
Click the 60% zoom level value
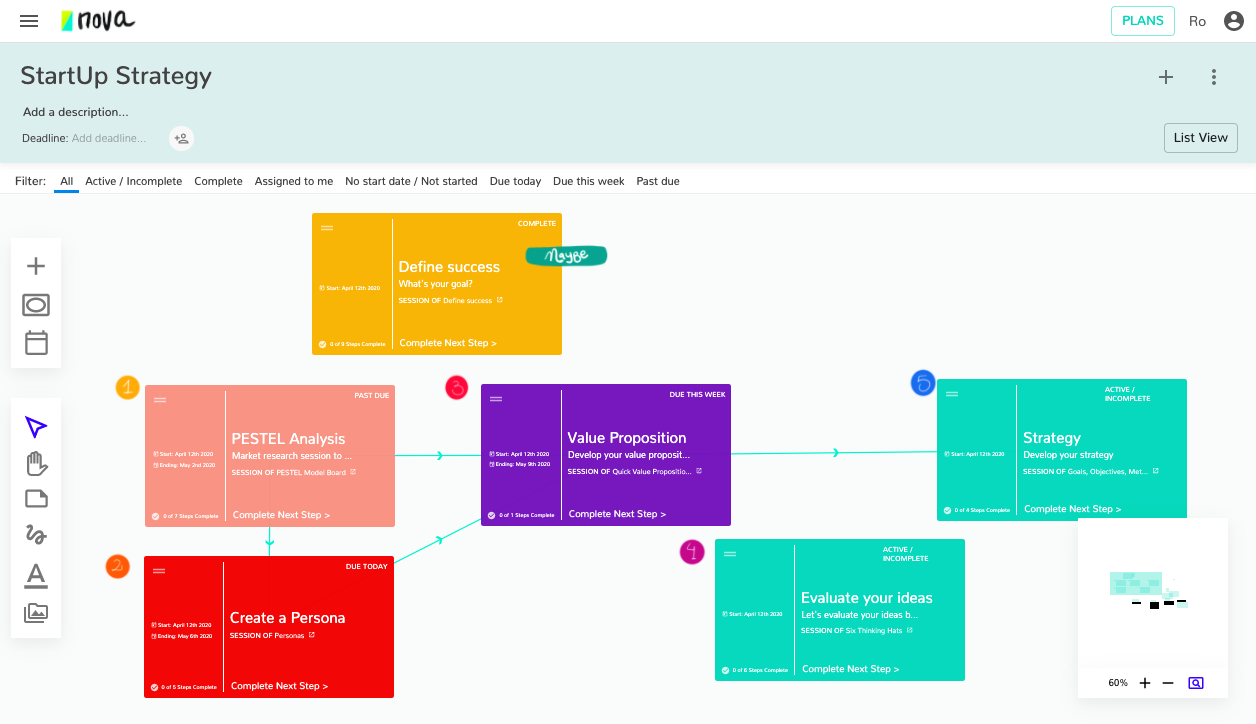point(1118,683)
